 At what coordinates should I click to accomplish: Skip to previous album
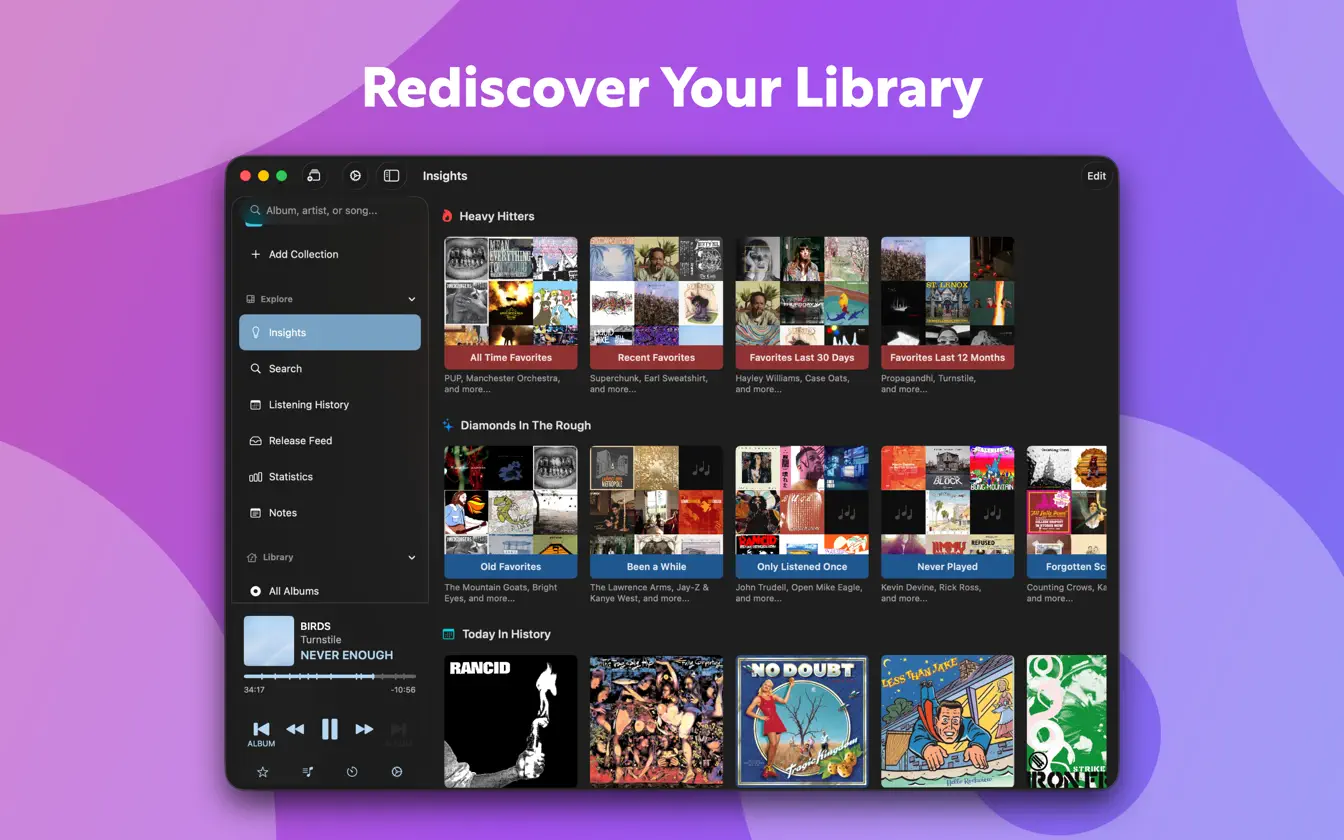point(261,733)
